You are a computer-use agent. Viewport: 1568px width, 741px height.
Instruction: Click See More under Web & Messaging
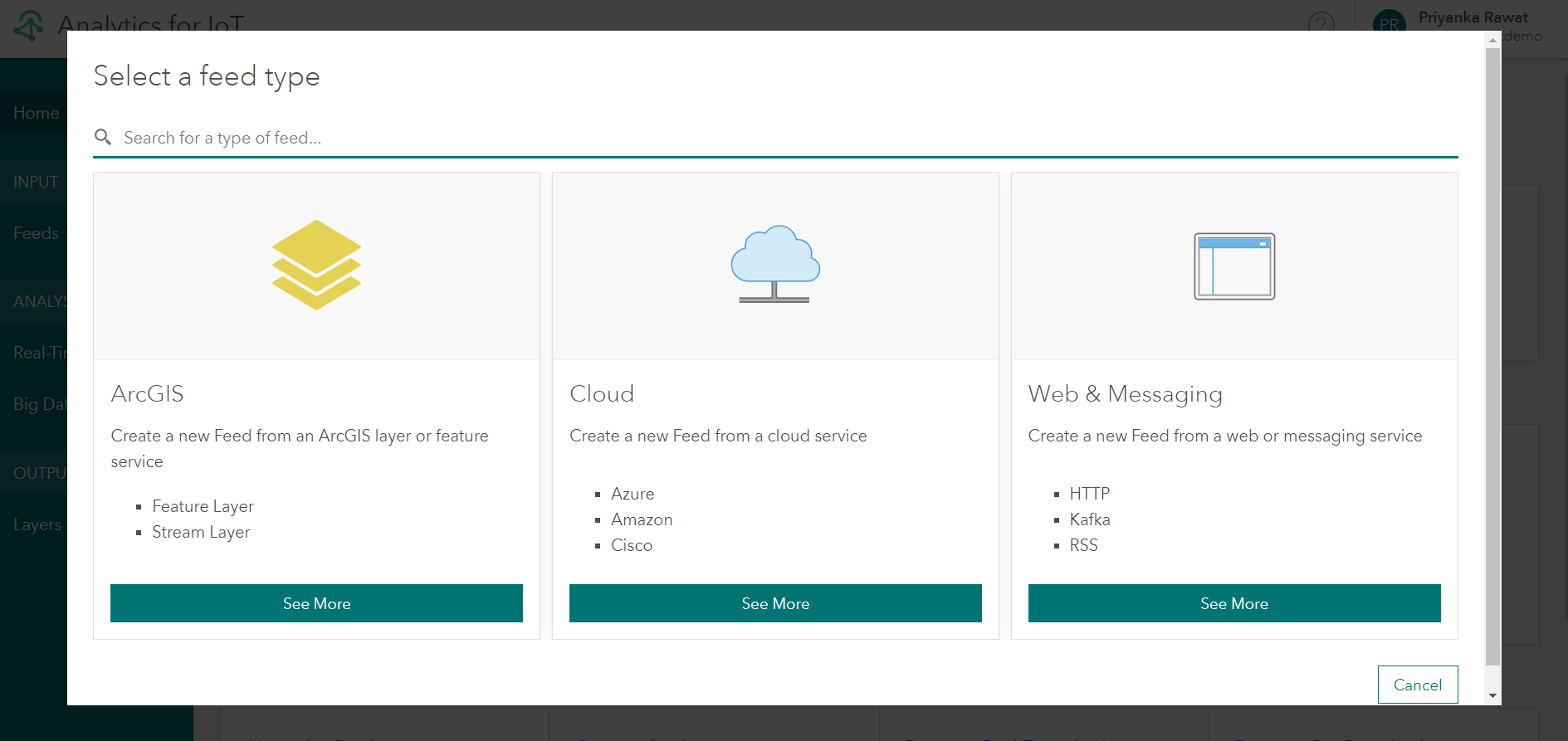tap(1234, 603)
